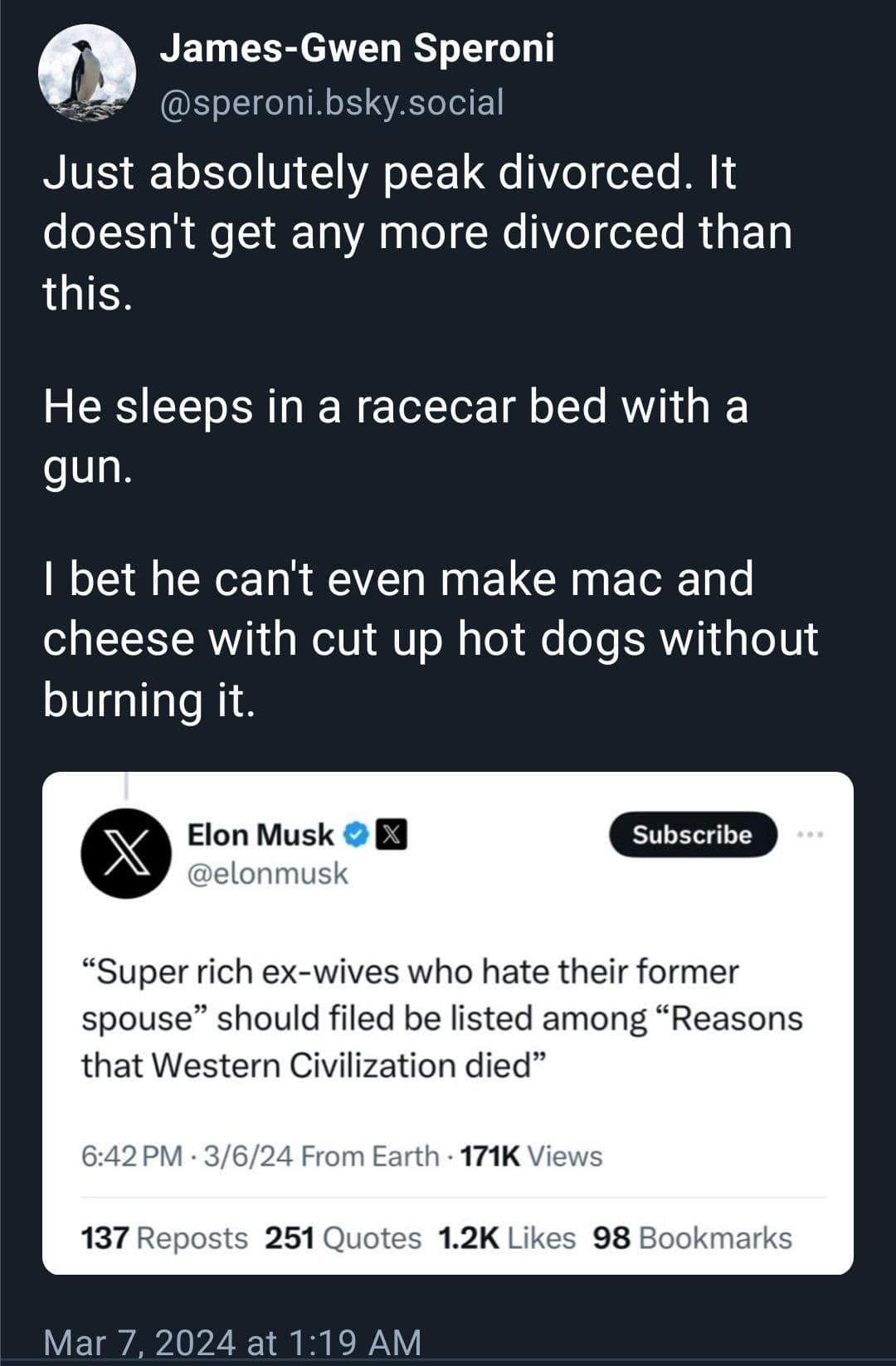896x1366 pixels.
Task: Click the square X affiliation badge
Action: pyautogui.click(x=392, y=835)
